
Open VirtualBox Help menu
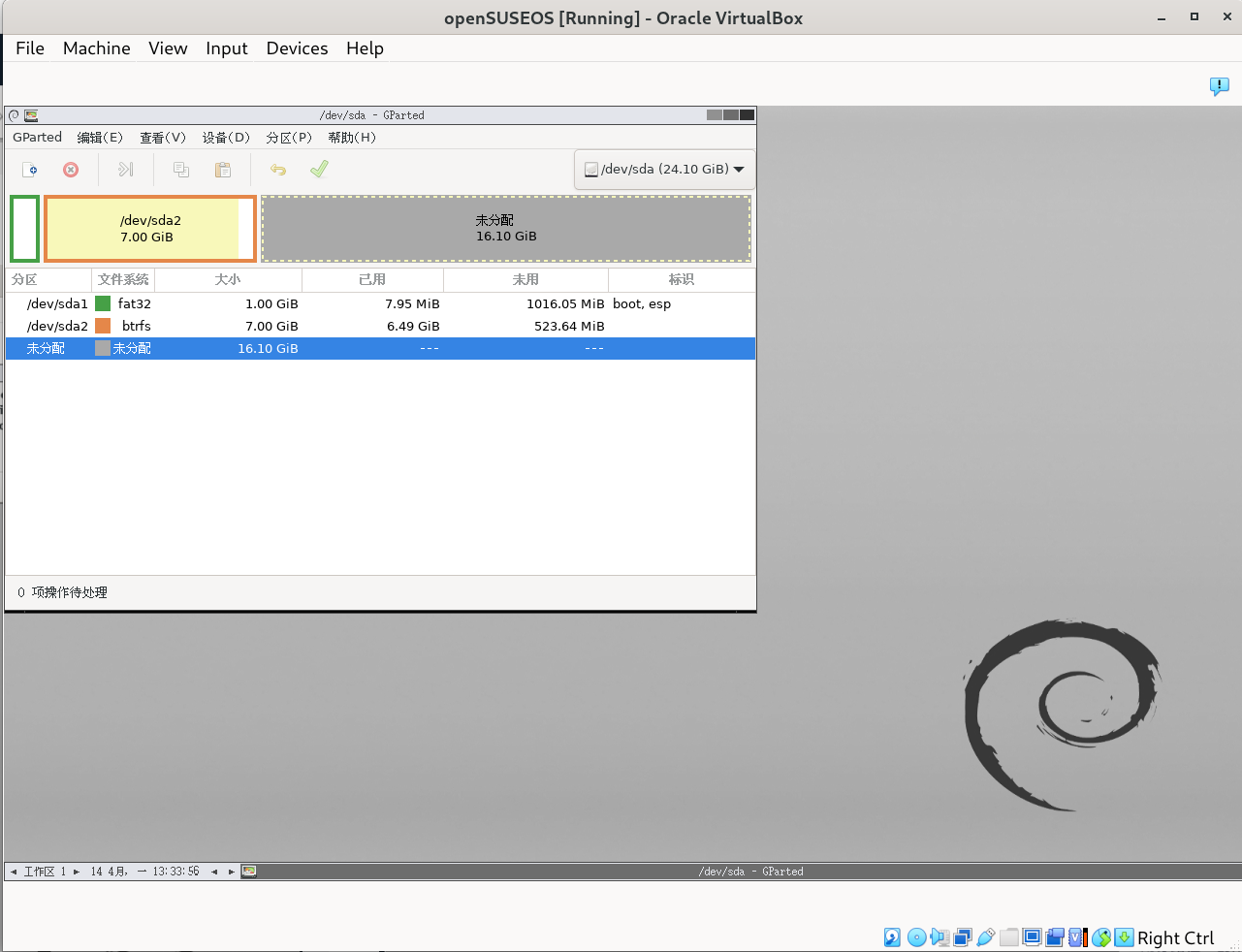click(365, 48)
